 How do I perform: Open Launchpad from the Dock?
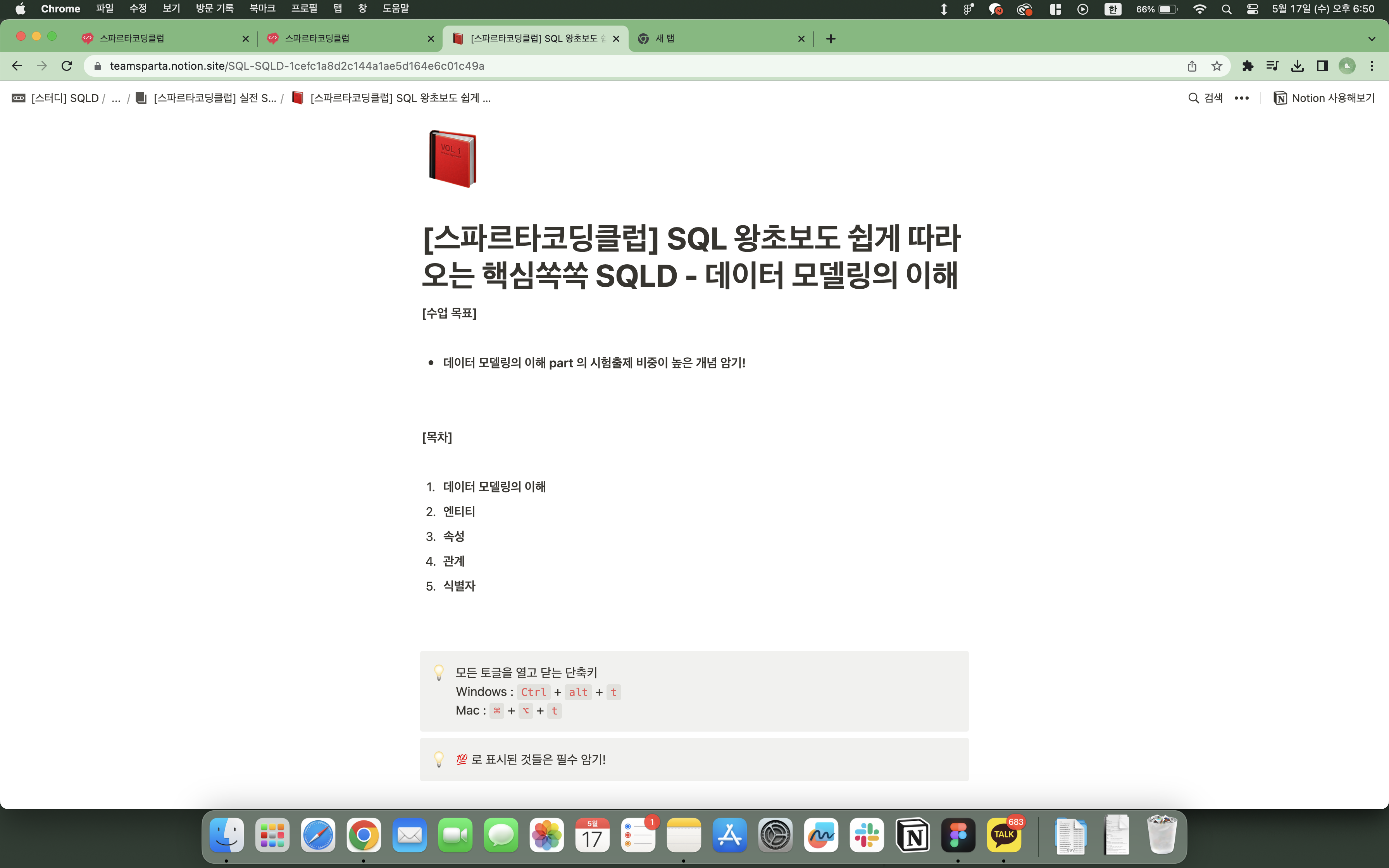tap(272, 835)
